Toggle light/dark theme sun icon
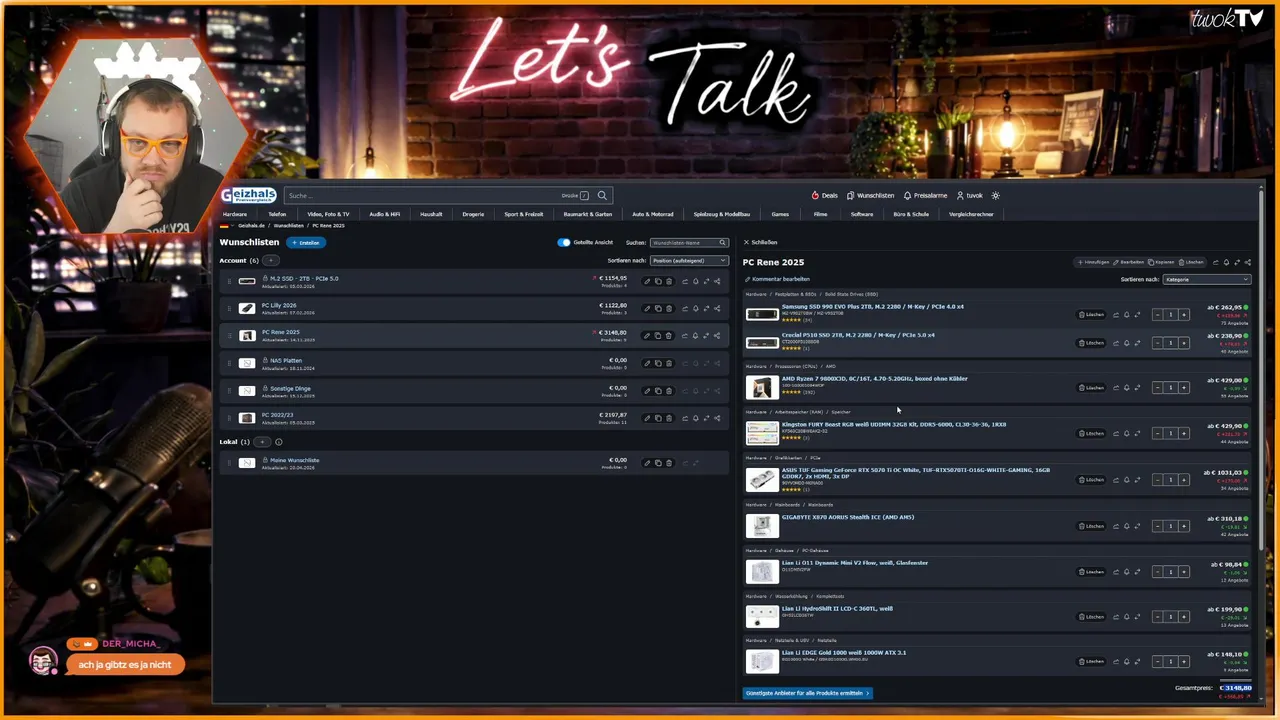The image size is (1280, 720). 995,196
